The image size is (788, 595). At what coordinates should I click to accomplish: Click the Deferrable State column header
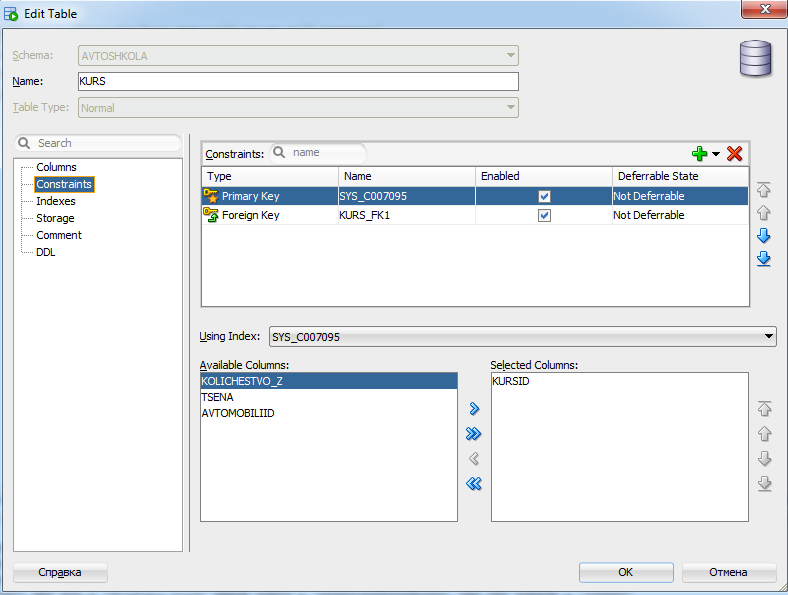(680, 176)
